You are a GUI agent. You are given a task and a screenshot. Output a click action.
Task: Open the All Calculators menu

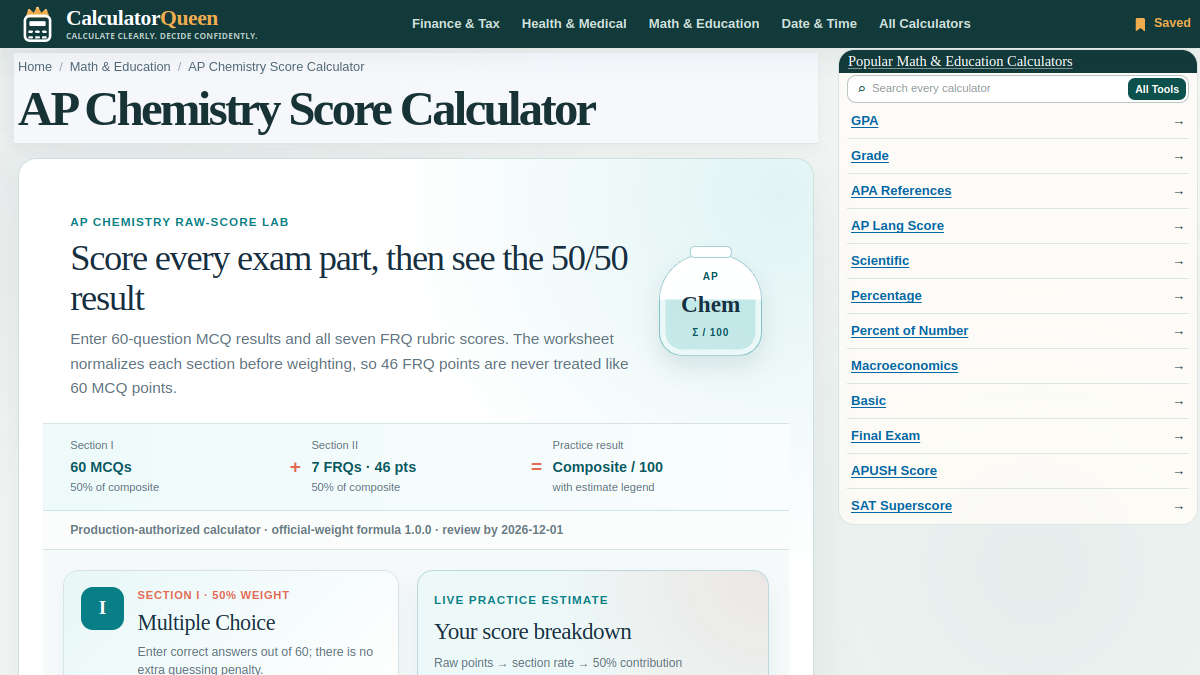click(x=925, y=24)
